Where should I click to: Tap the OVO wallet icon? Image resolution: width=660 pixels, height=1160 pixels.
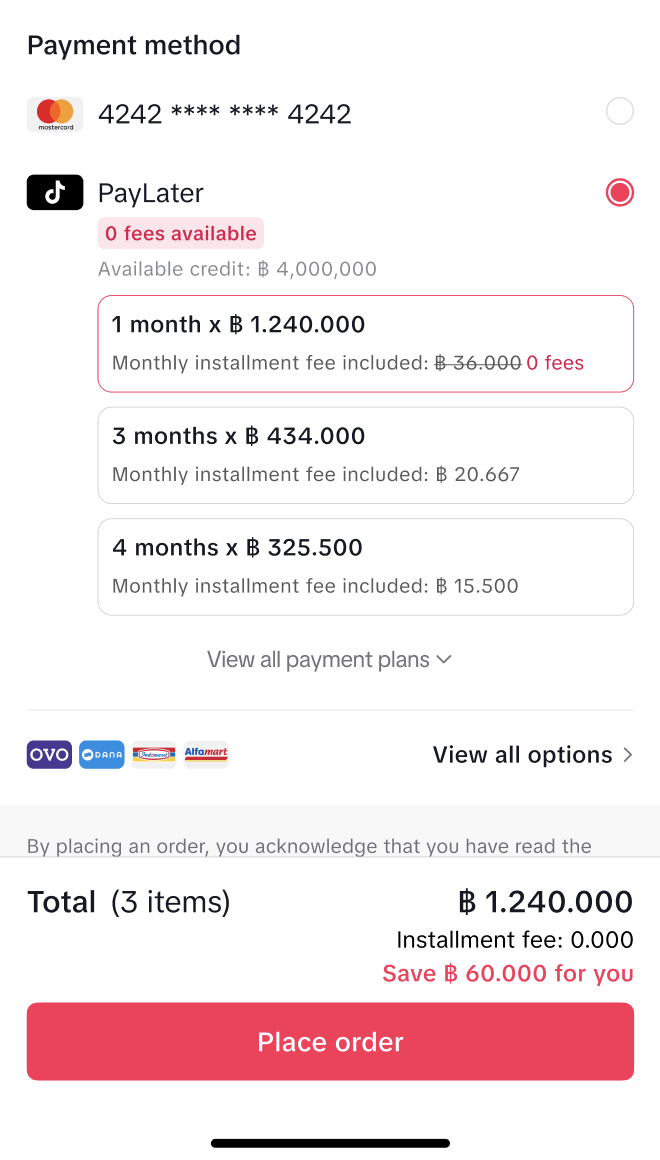coord(49,755)
